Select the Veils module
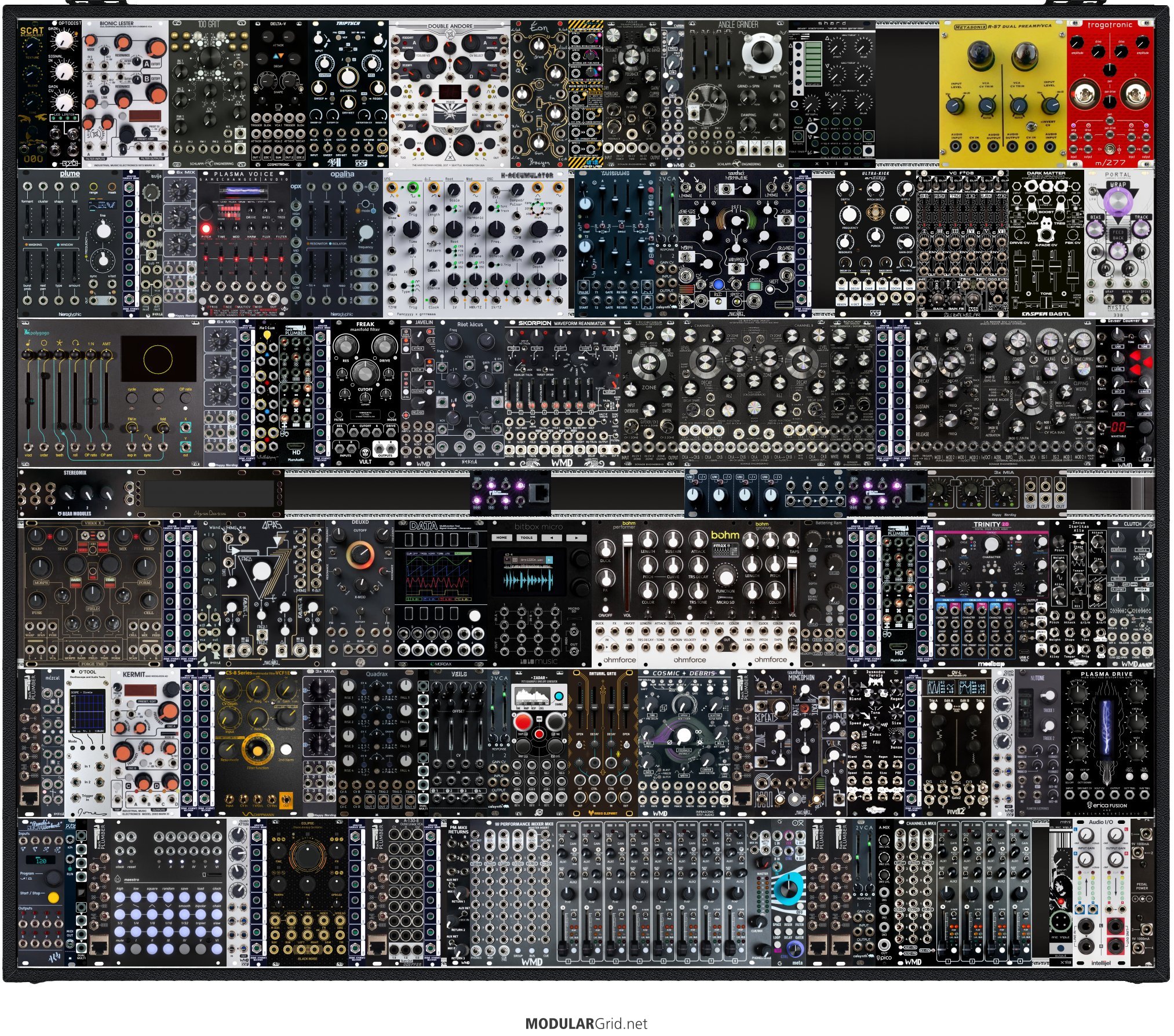This screenshot has height=1036, width=1174. 458,742
